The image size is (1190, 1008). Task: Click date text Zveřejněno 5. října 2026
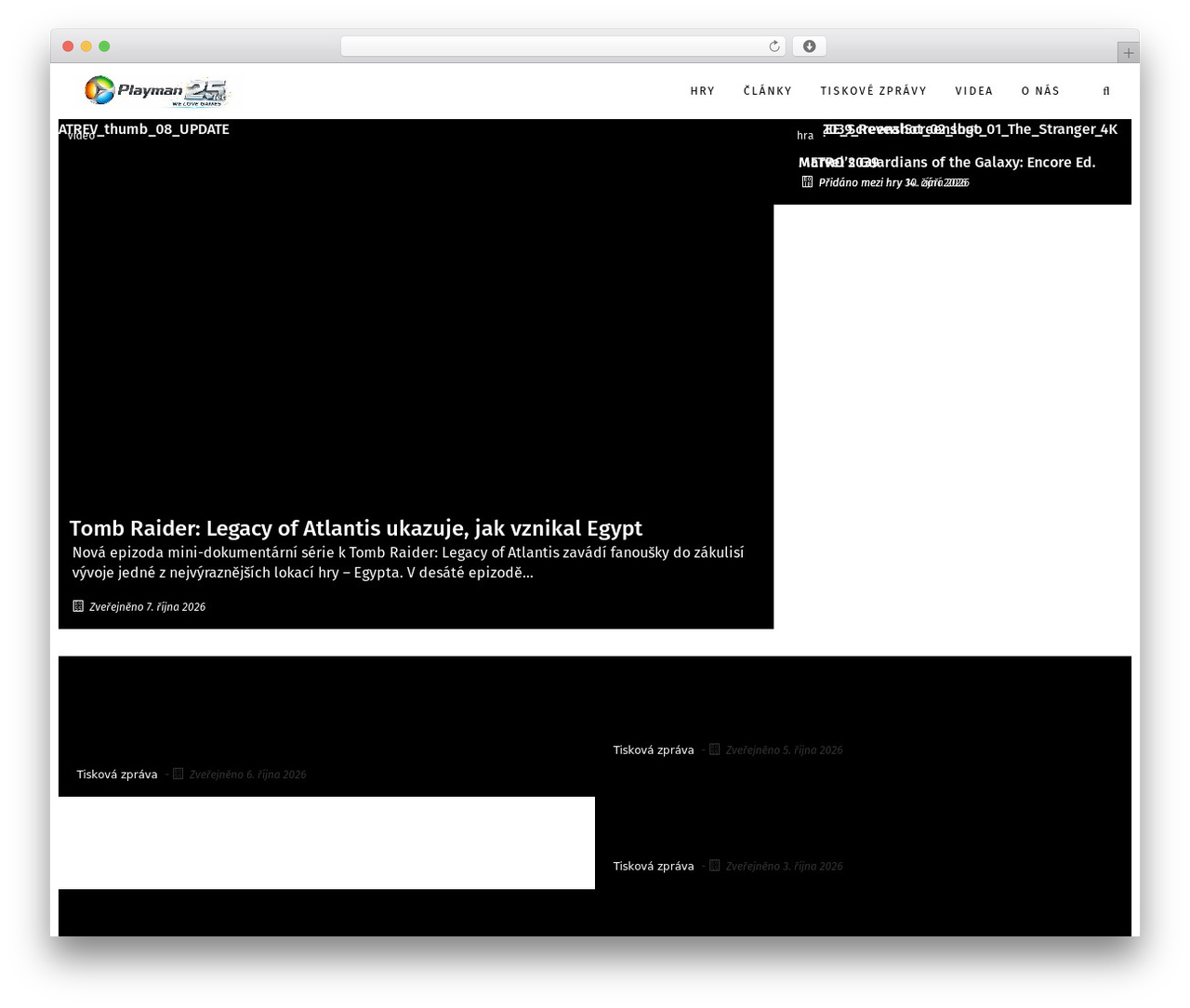pos(785,750)
